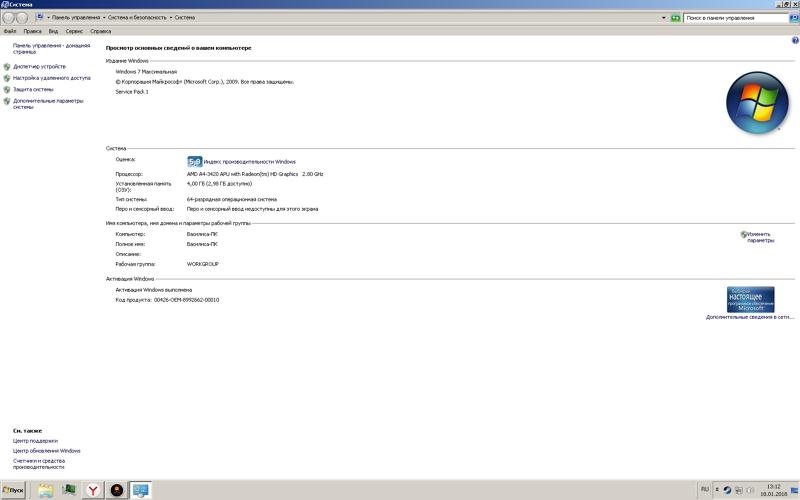Click the 64-разрядная операционная система text
The image size is (800, 500).
(x=232, y=200)
